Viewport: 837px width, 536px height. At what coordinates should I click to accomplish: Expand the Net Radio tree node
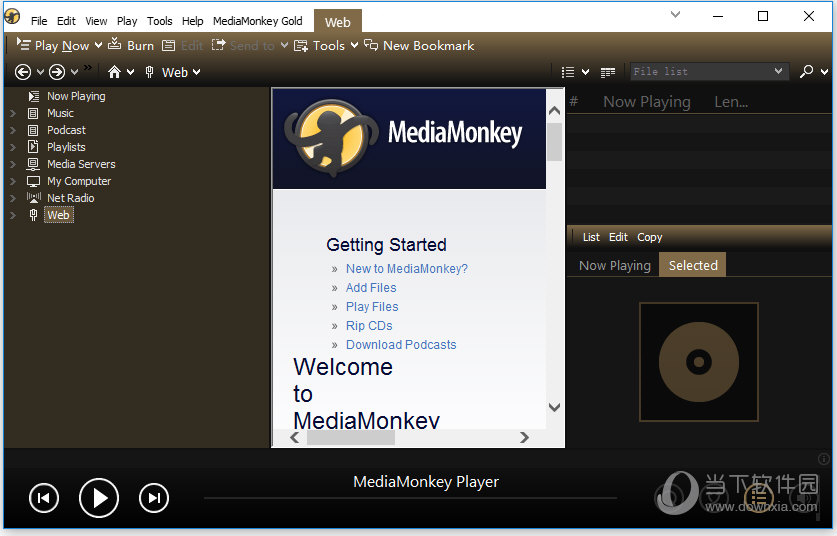tap(13, 198)
